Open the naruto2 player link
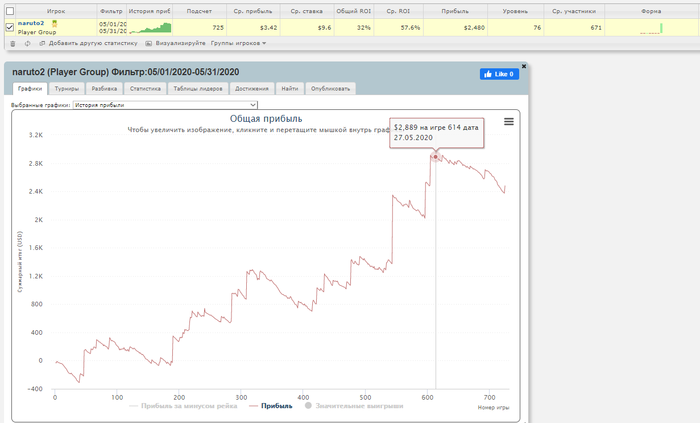This screenshot has height=423, width=700. pyautogui.click(x=31, y=23)
